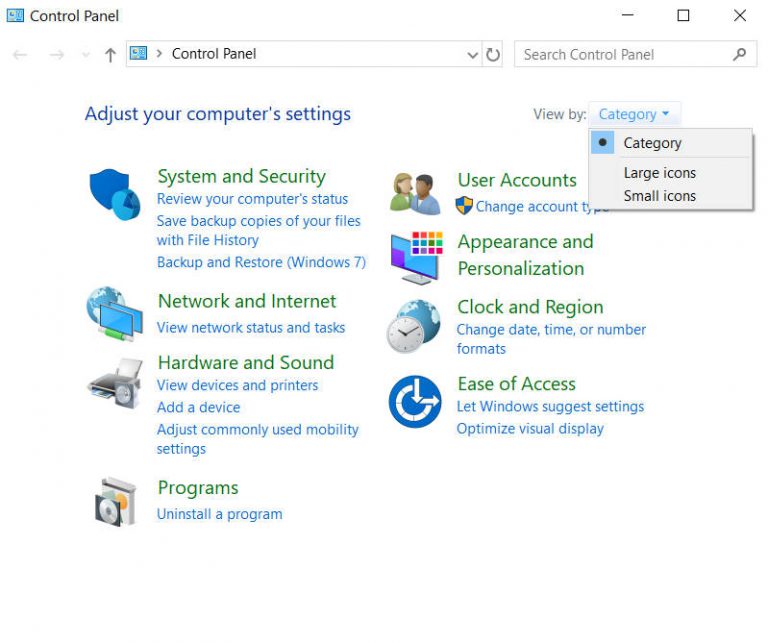Click View network status and tasks
Viewport: 768px width, 643px height.
click(x=250, y=327)
